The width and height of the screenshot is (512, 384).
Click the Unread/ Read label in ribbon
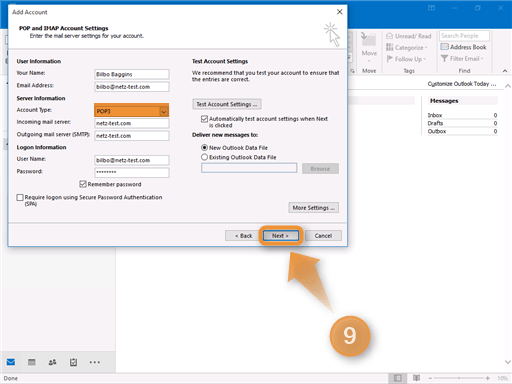413,36
